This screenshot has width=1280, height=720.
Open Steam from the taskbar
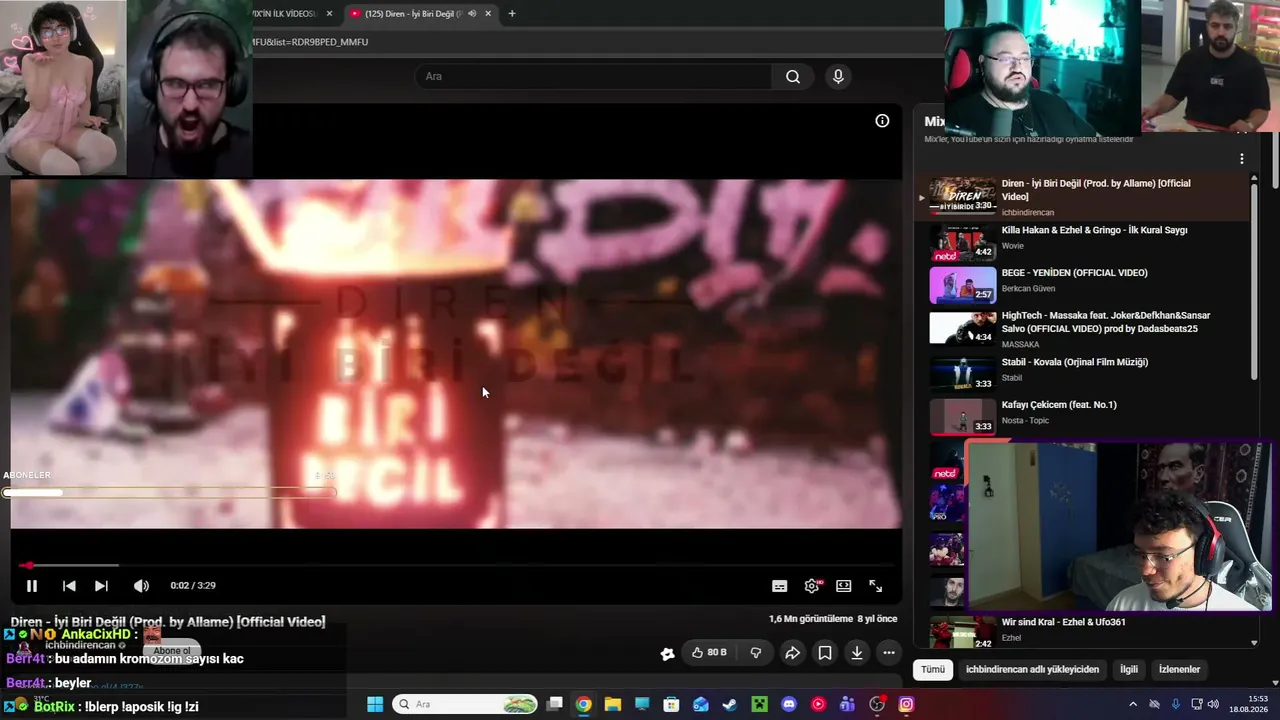(x=730, y=704)
